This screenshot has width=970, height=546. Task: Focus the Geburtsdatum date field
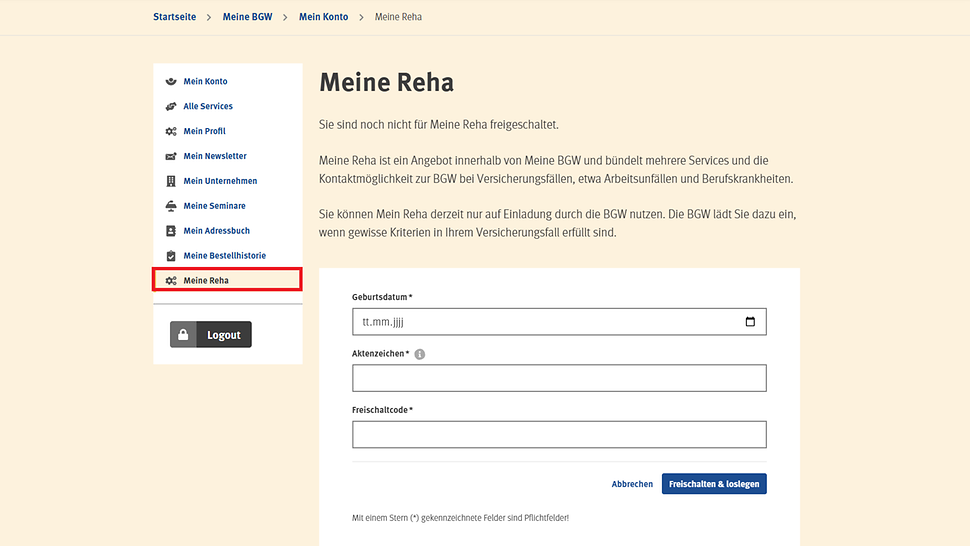click(x=559, y=322)
